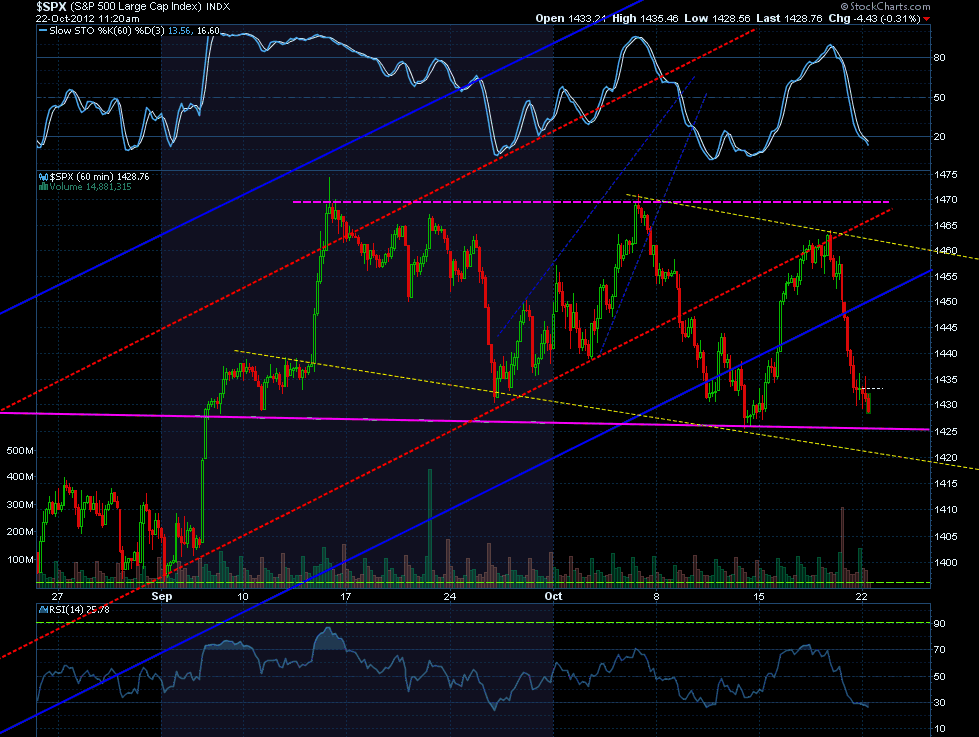
Task: Click the line legend marker before Slow STO
Action: point(43,30)
